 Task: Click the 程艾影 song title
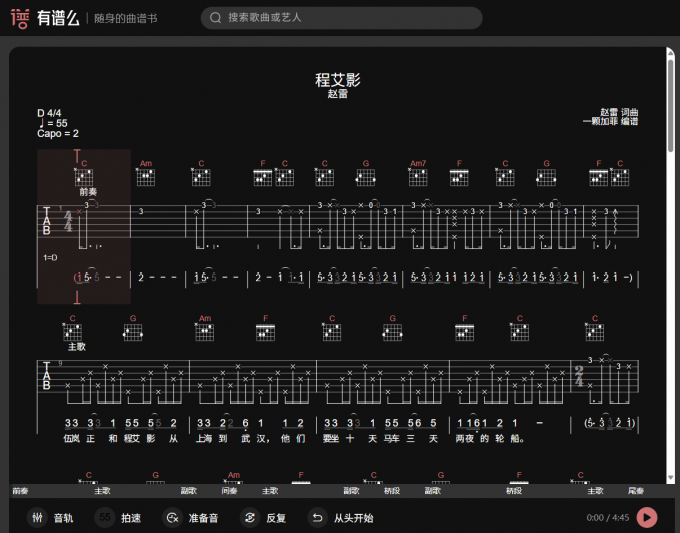(x=337, y=79)
